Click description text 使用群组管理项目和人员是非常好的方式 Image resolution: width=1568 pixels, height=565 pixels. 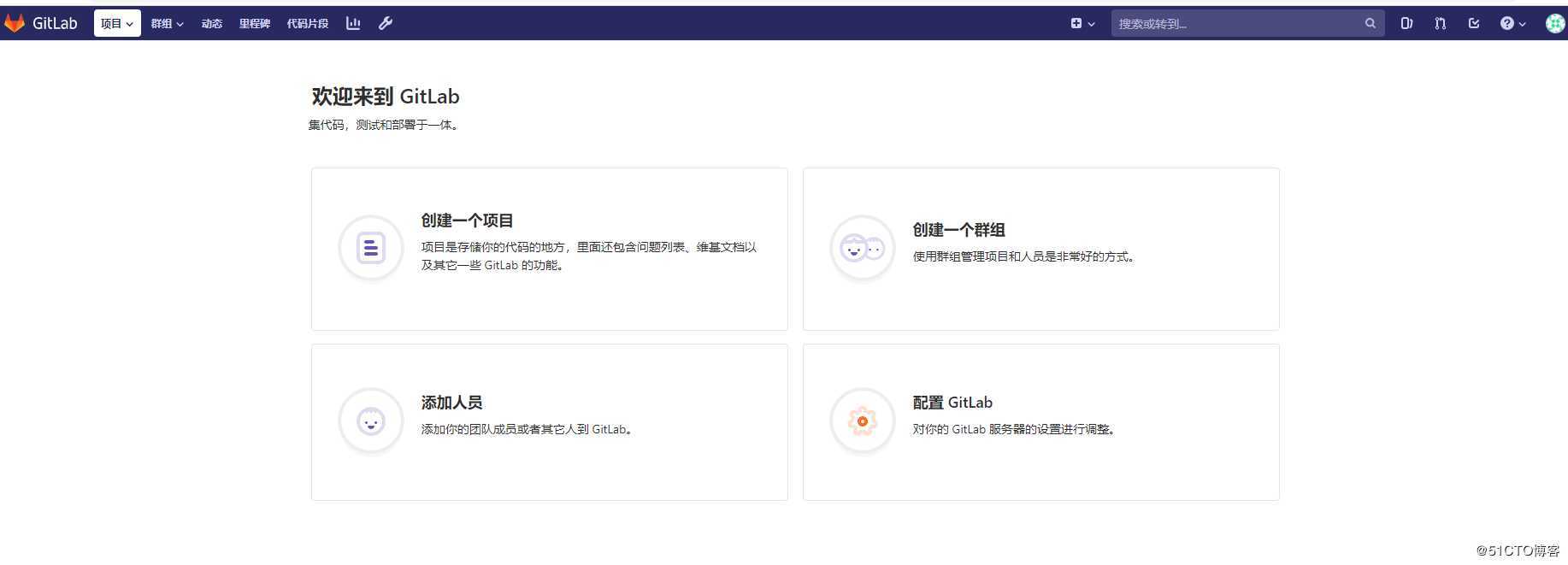[x=1023, y=256]
